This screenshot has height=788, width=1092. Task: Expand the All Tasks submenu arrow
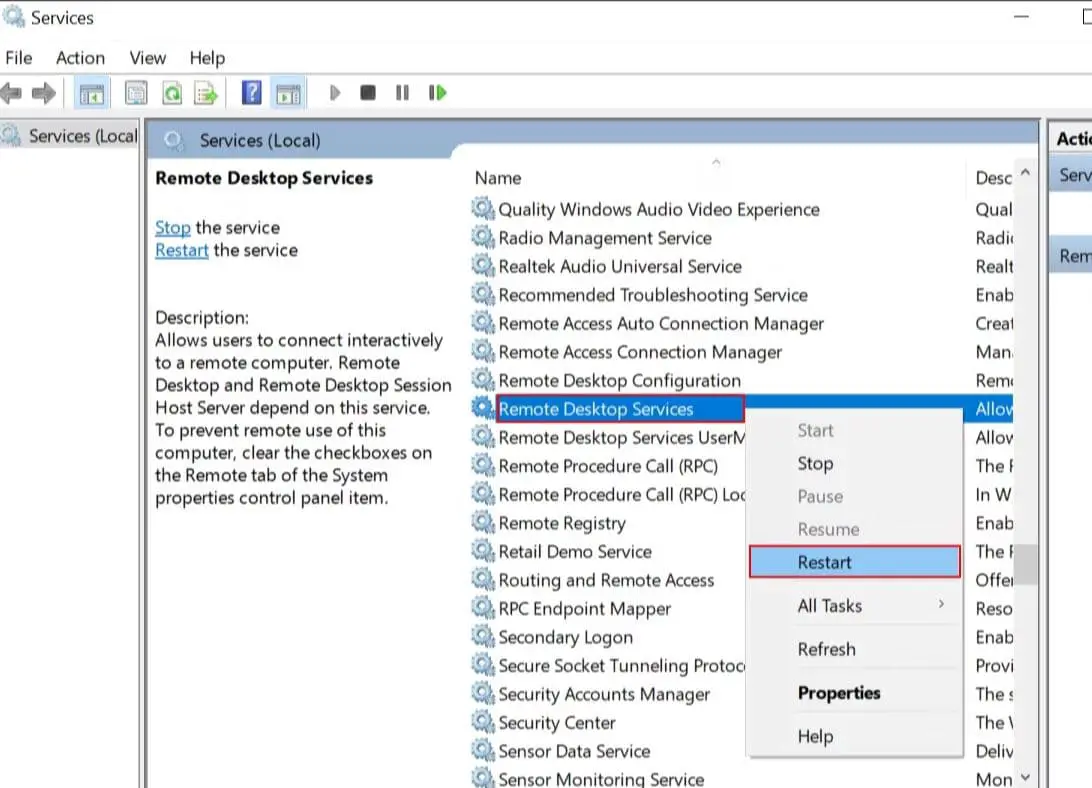click(941, 605)
